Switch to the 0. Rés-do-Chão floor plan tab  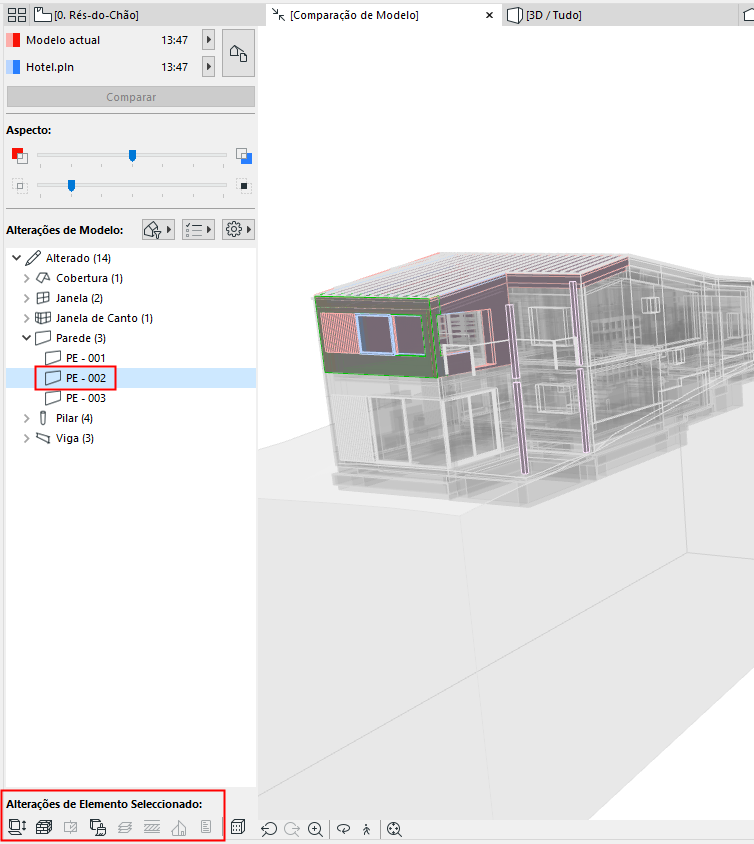coord(86,15)
